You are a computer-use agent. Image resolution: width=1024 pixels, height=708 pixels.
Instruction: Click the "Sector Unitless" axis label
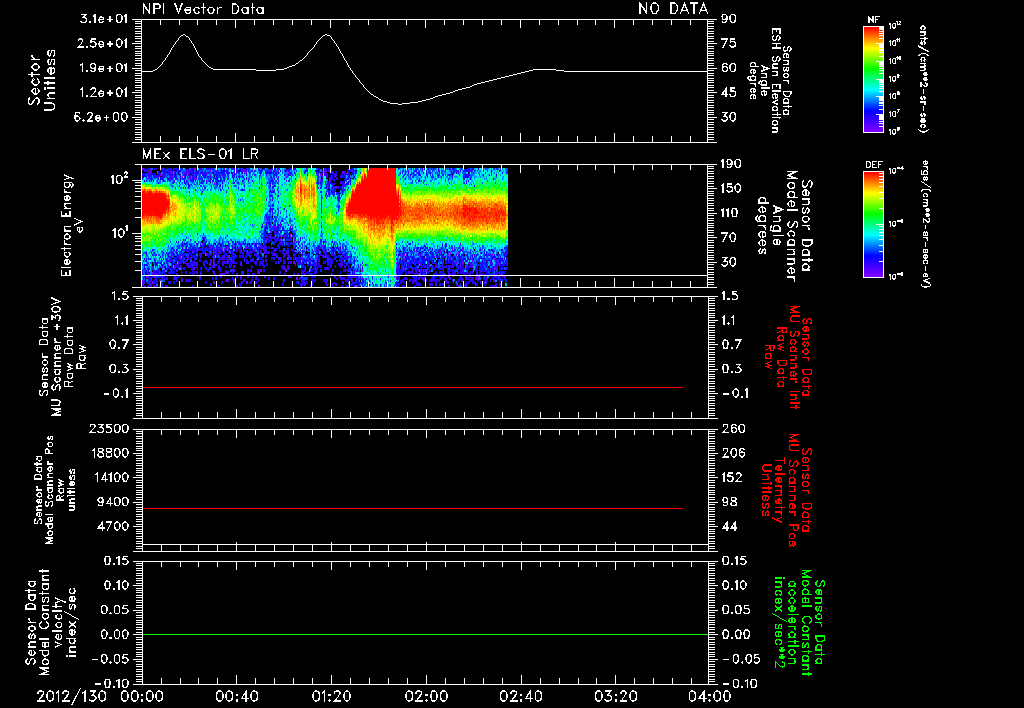point(42,80)
